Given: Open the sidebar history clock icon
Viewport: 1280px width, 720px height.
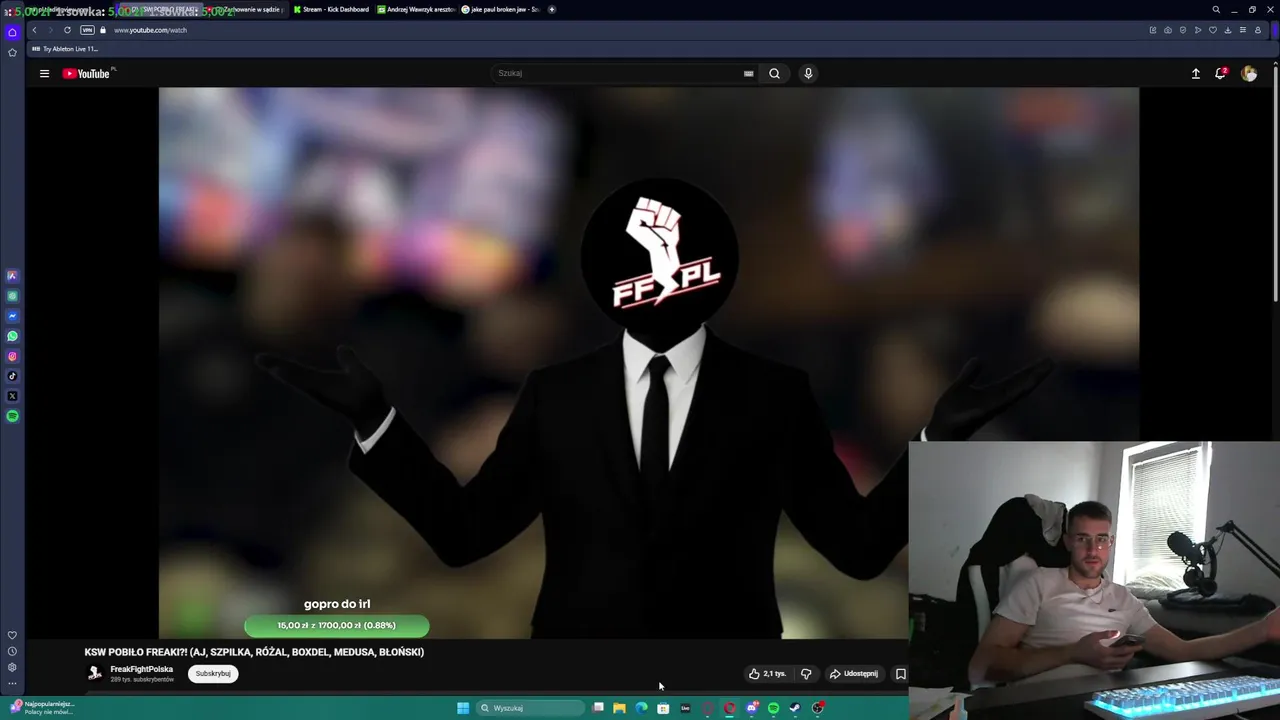Looking at the screenshot, I should (x=12, y=651).
